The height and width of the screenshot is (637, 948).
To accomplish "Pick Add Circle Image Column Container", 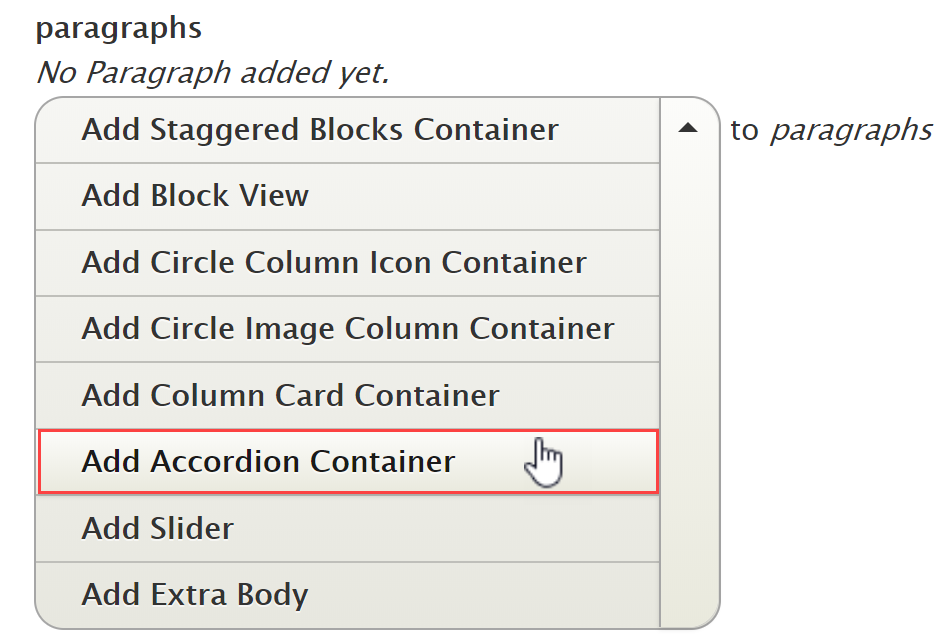I will point(348,328).
